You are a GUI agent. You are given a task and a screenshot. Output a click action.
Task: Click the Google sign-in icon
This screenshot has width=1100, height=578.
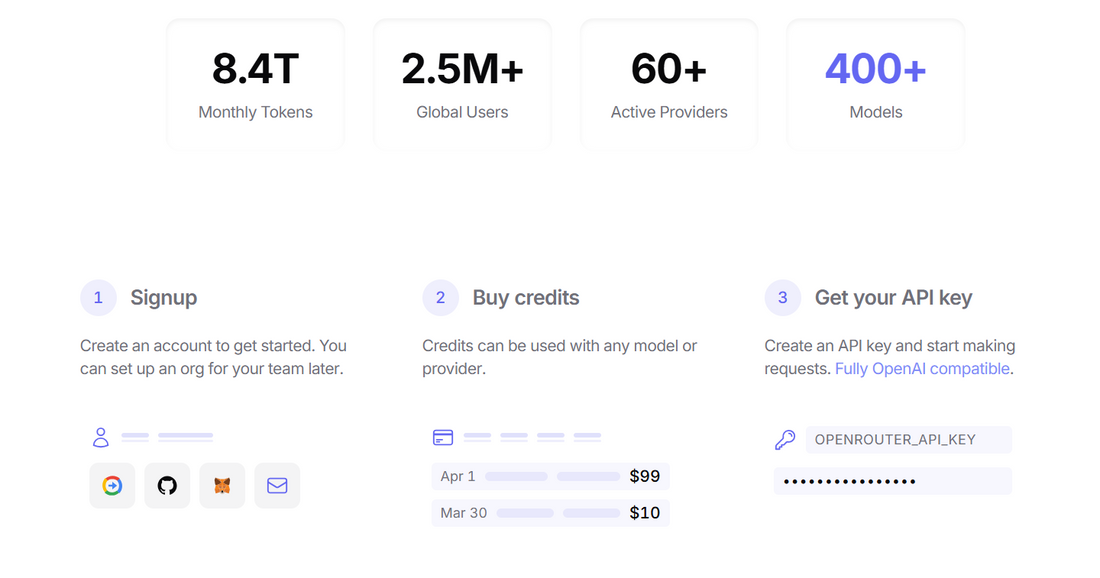pos(112,486)
